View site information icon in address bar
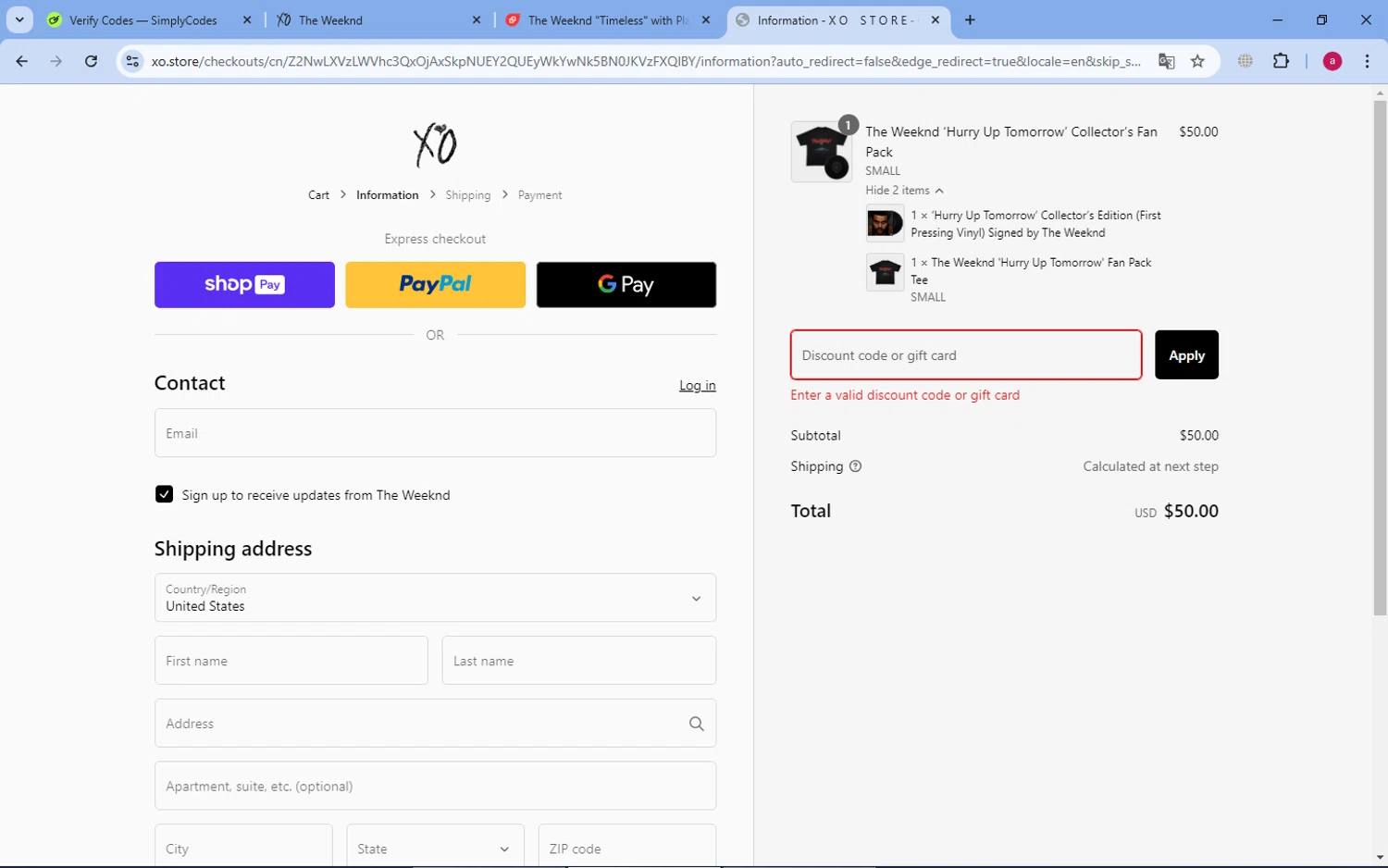Viewport: 1388px width, 868px height. pyautogui.click(x=132, y=61)
